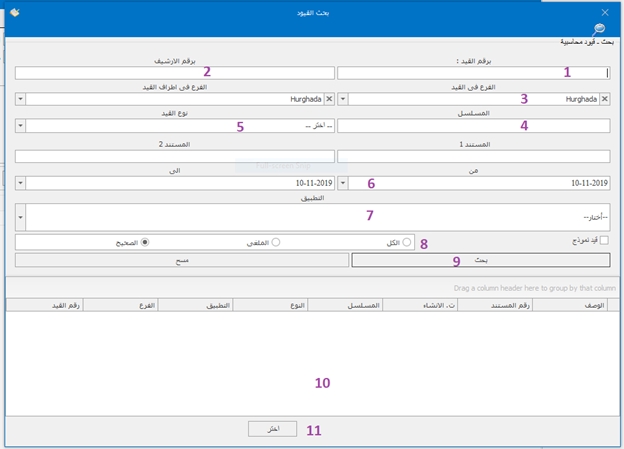Expand the الى date picker dropdown

tap(21, 184)
